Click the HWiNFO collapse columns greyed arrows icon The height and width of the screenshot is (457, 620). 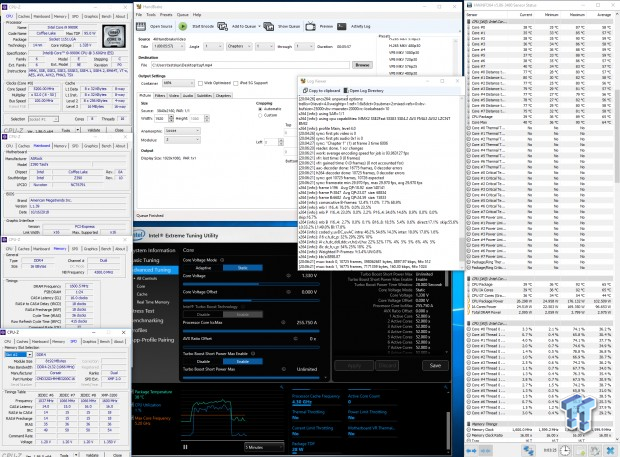[x=485, y=451]
